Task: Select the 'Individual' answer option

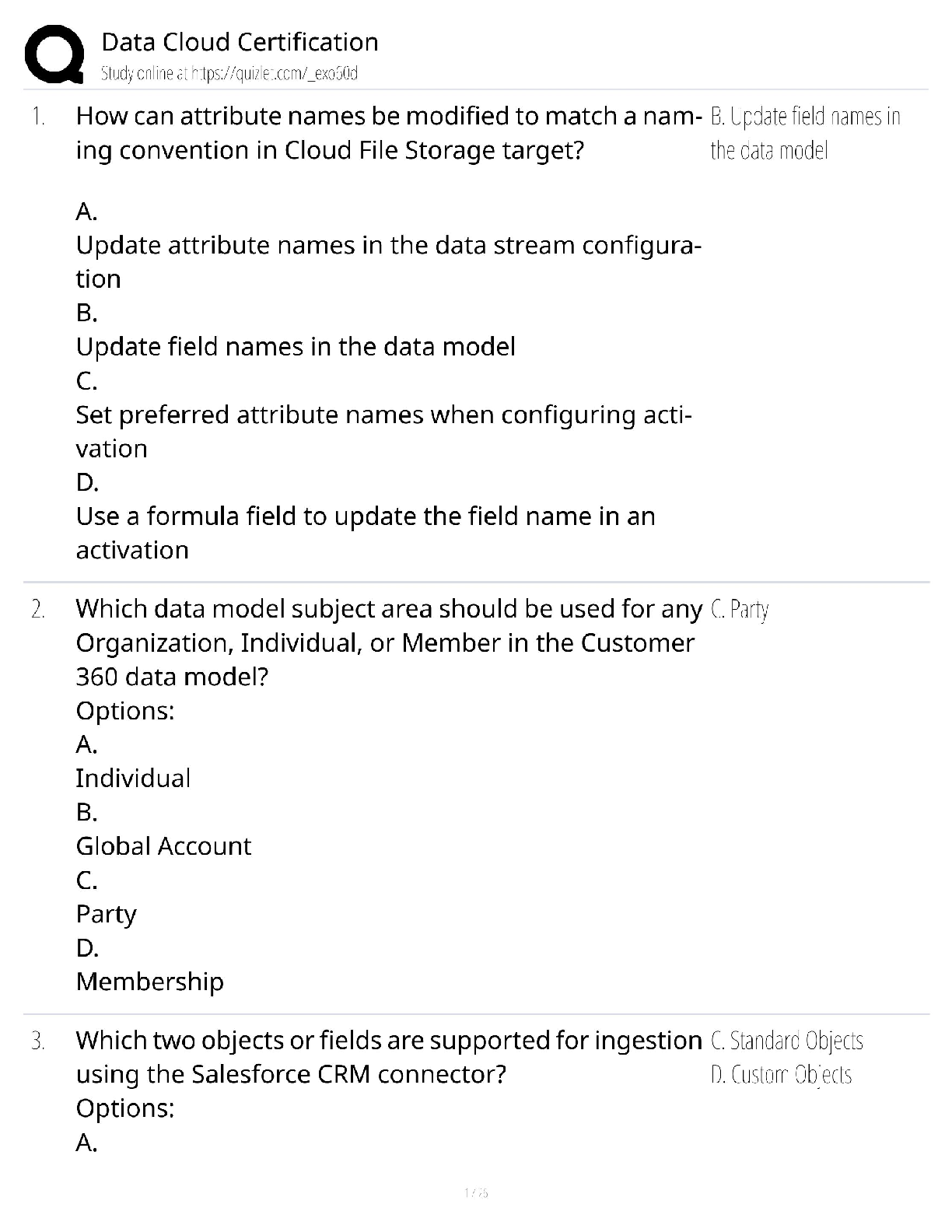Action: (133, 779)
